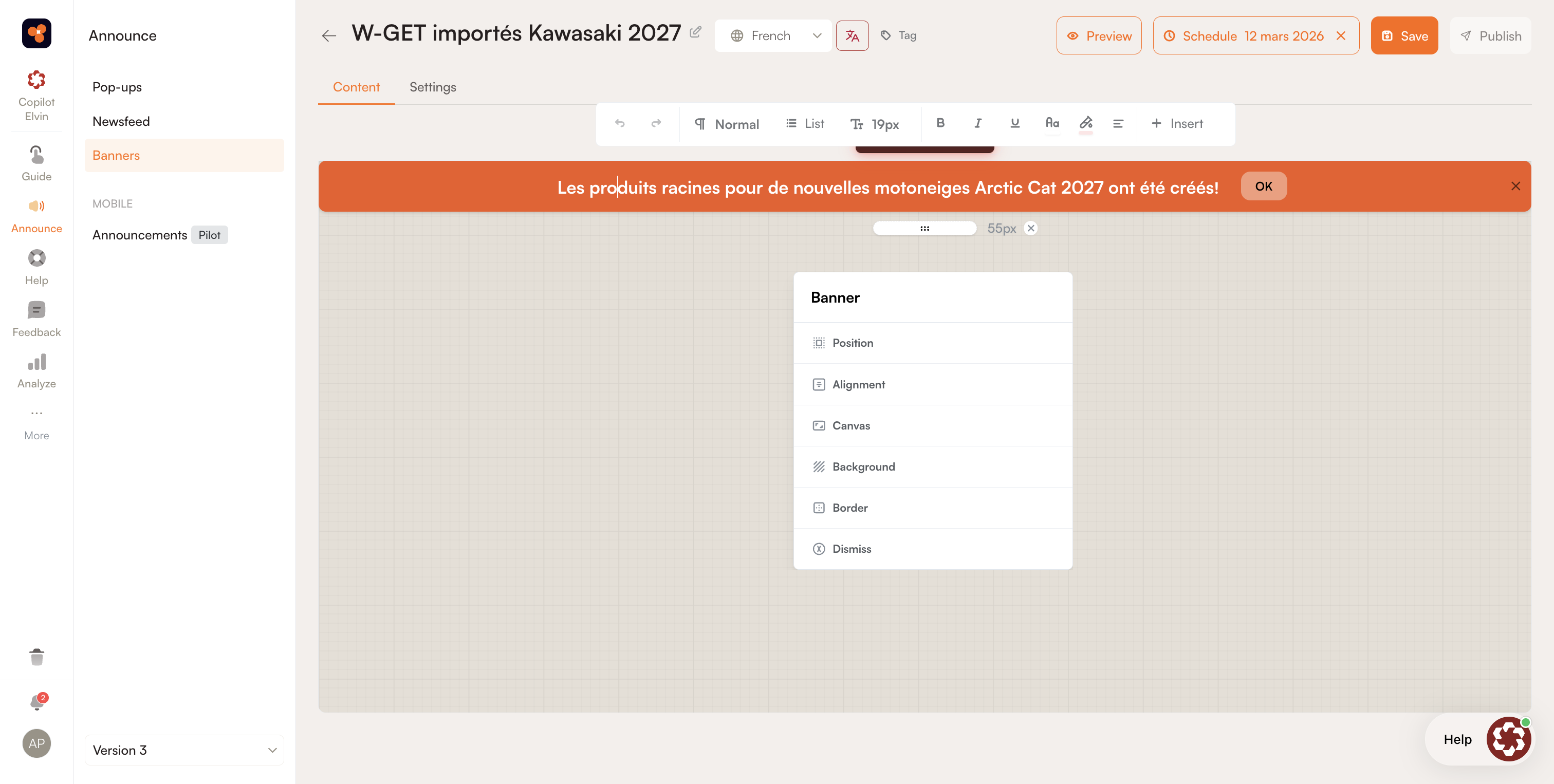
Task: Switch to the Content tab
Action: [357, 87]
